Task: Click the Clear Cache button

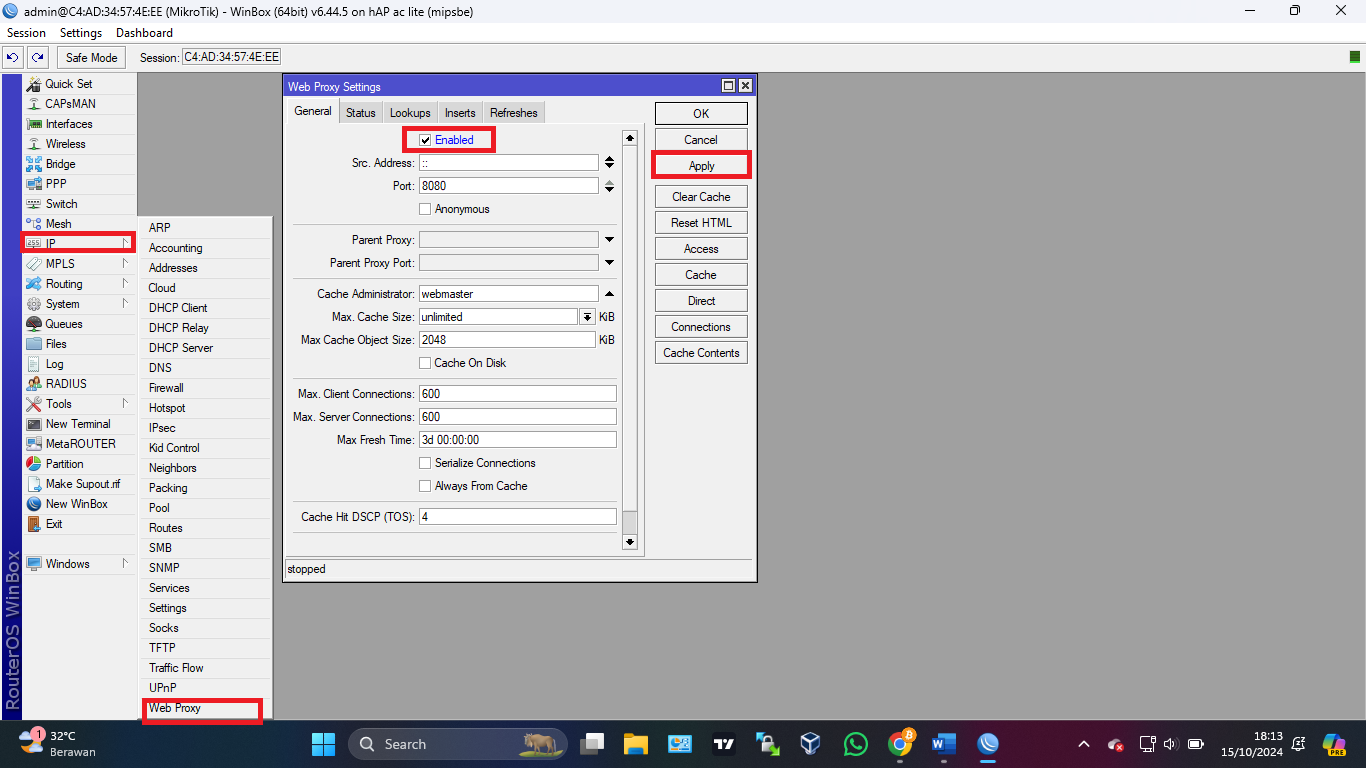Action: 701,197
